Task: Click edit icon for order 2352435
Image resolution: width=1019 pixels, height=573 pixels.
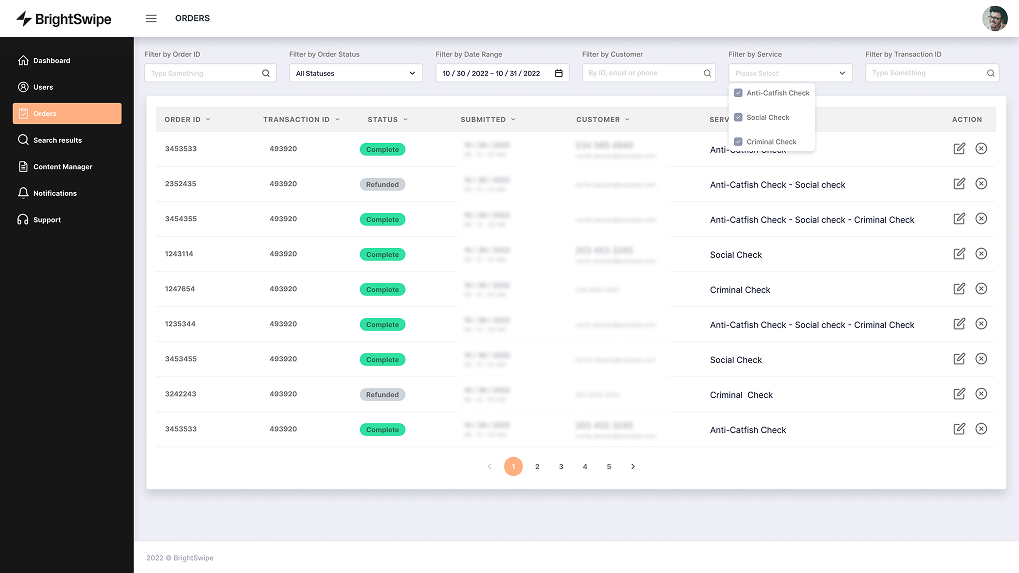Action: 959,184
